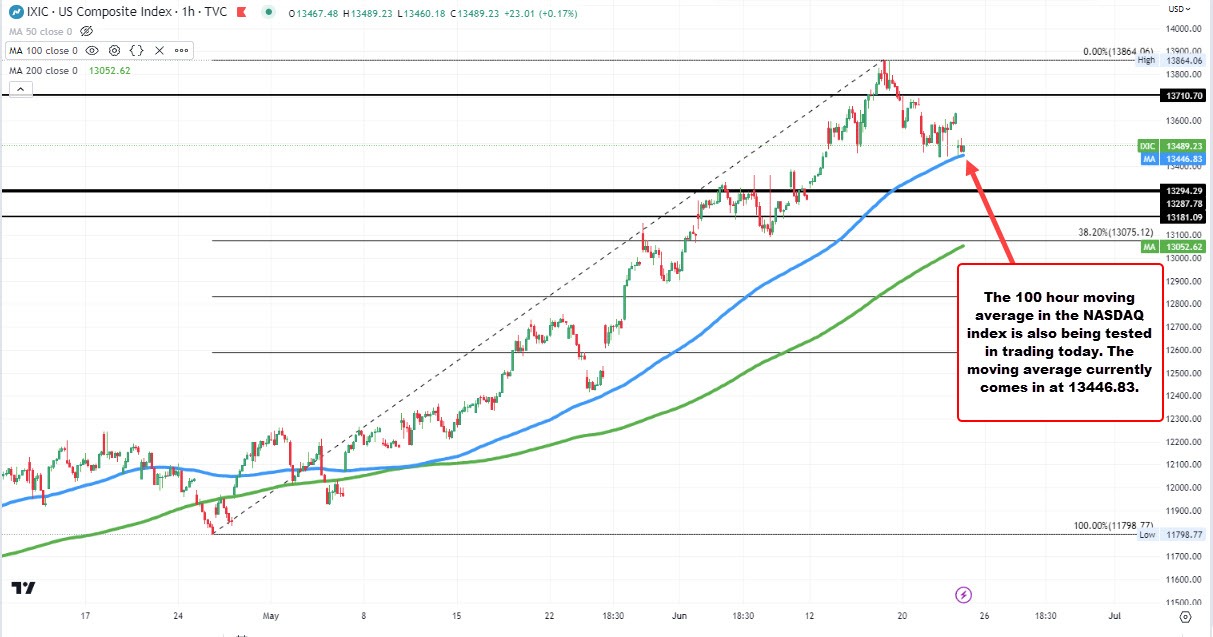This screenshot has width=1213, height=637.
Task: Click the green market status dot
Action: 268,12
